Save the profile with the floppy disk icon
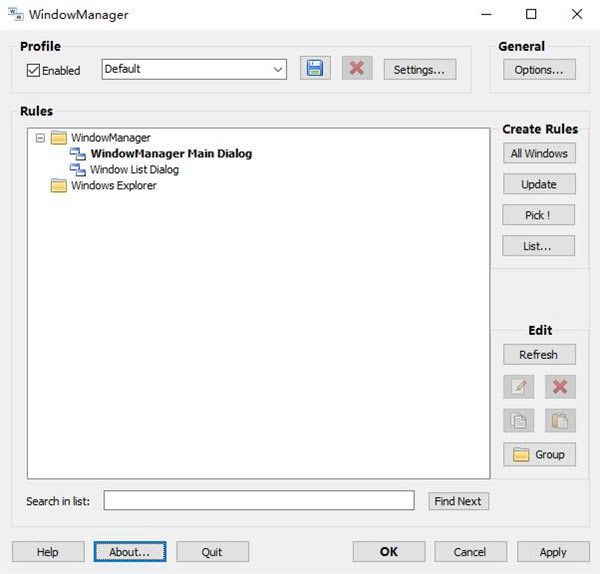Image resolution: width=600 pixels, height=574 pixels. [x=315, y=68]
